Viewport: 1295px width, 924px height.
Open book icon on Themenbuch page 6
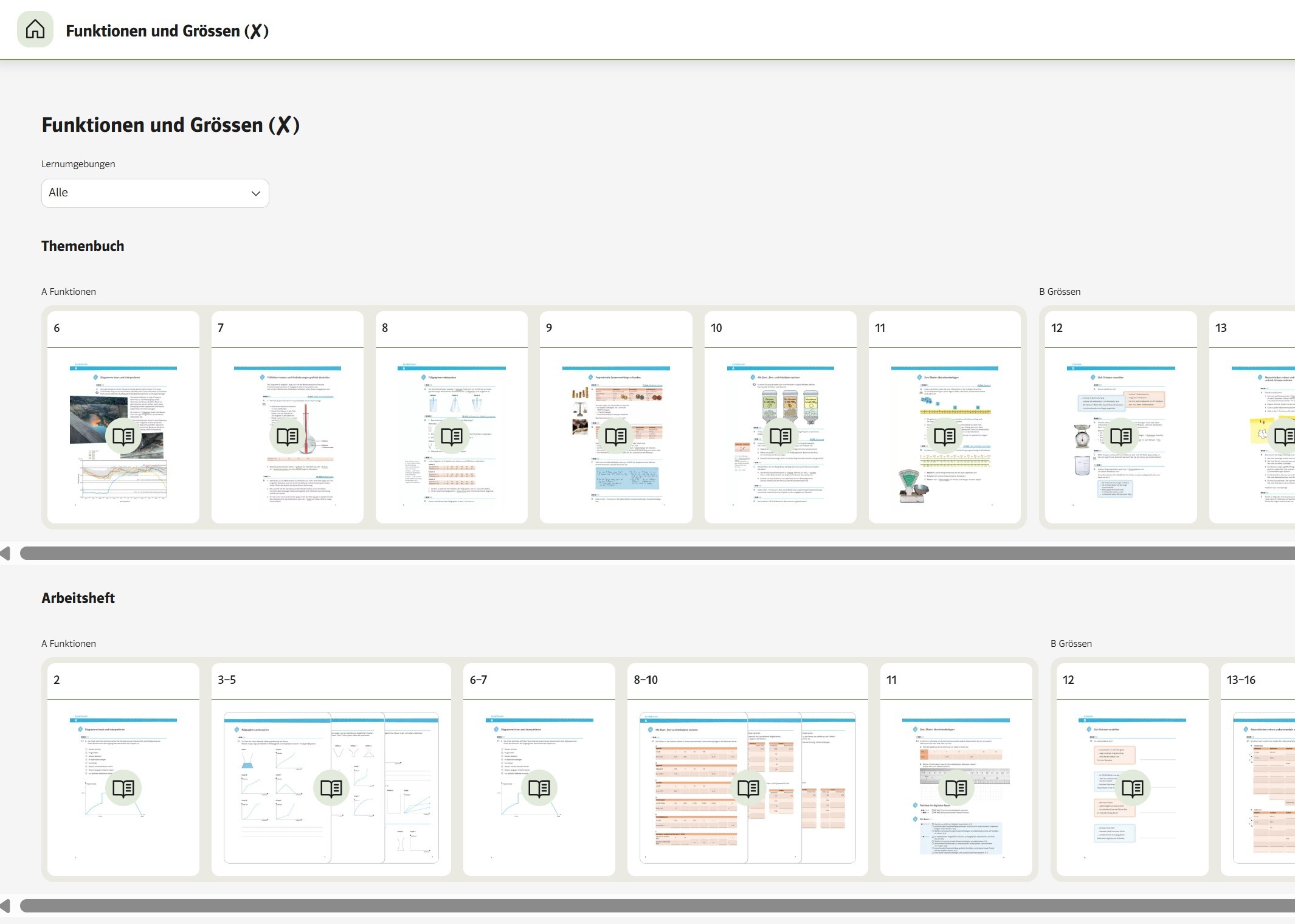point(123,436)
